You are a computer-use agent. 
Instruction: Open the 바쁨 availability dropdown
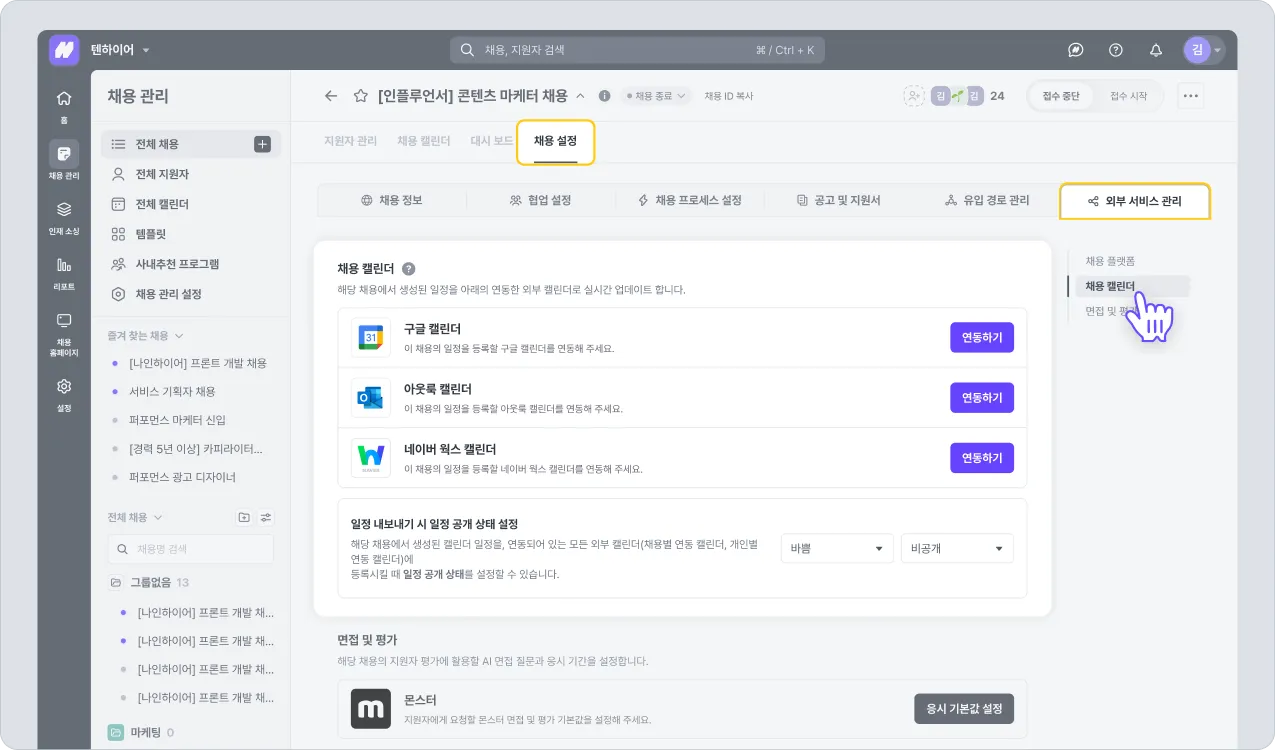(837, 549)
